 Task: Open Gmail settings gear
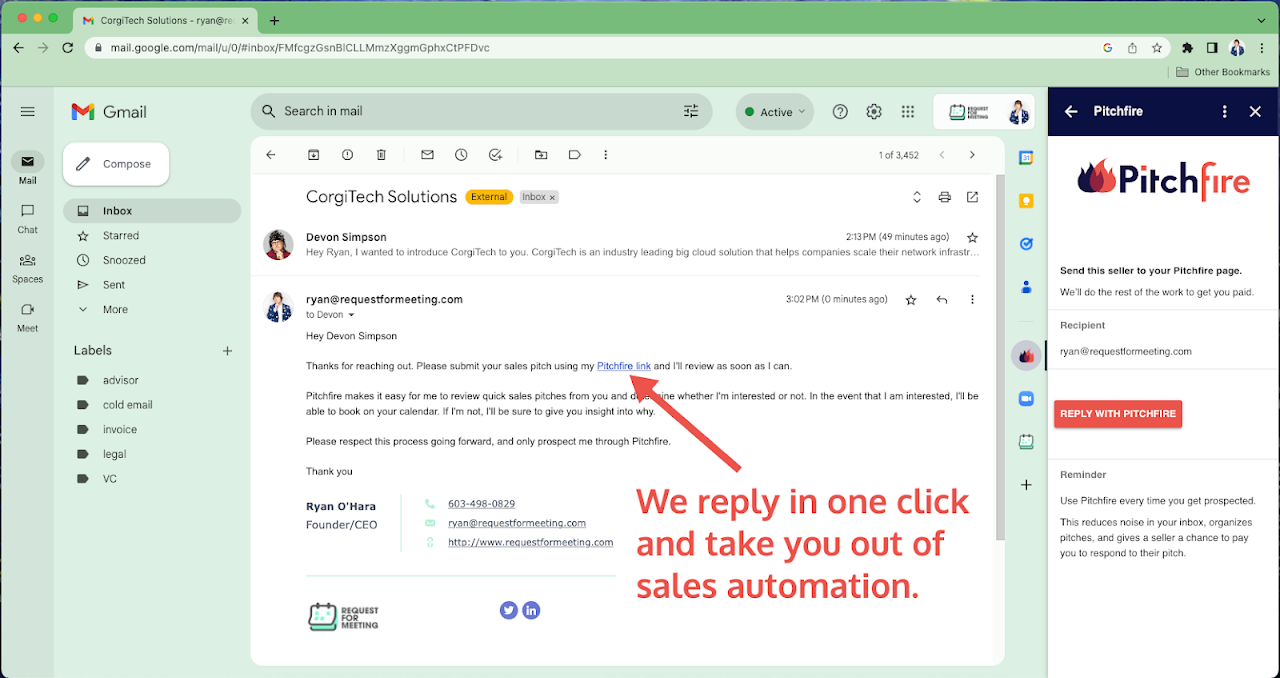(874, 112)
